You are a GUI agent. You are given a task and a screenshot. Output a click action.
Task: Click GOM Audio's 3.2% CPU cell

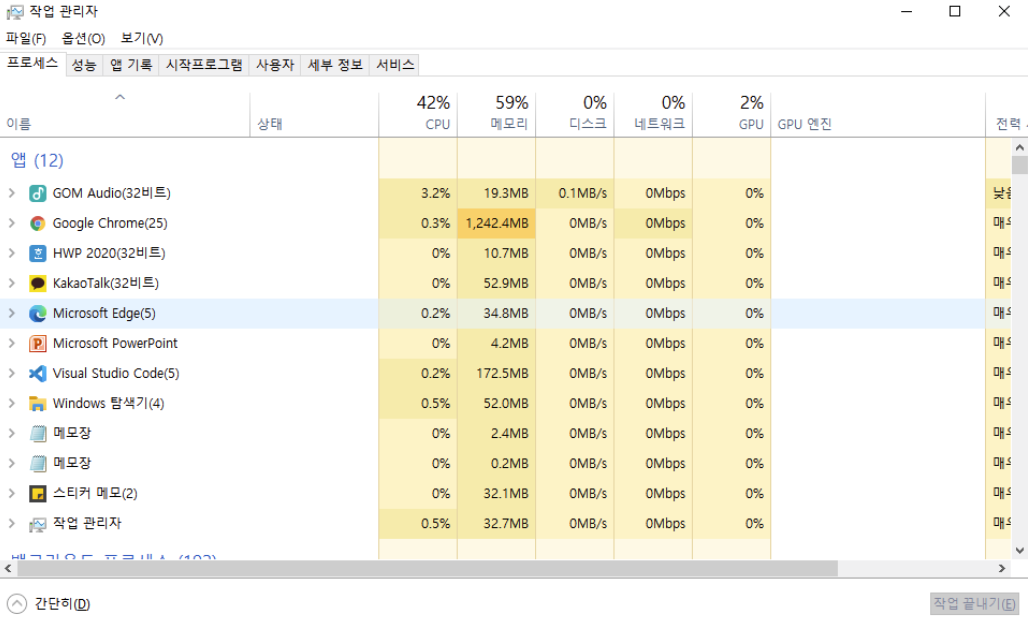pyautogui.click(x=418, y=193)
